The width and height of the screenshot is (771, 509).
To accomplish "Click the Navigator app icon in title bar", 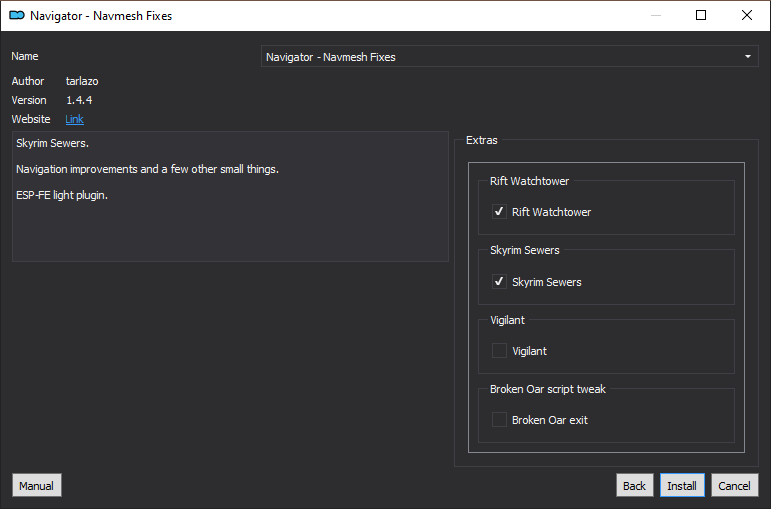I will pyautogui.click(x=17, y=15).
